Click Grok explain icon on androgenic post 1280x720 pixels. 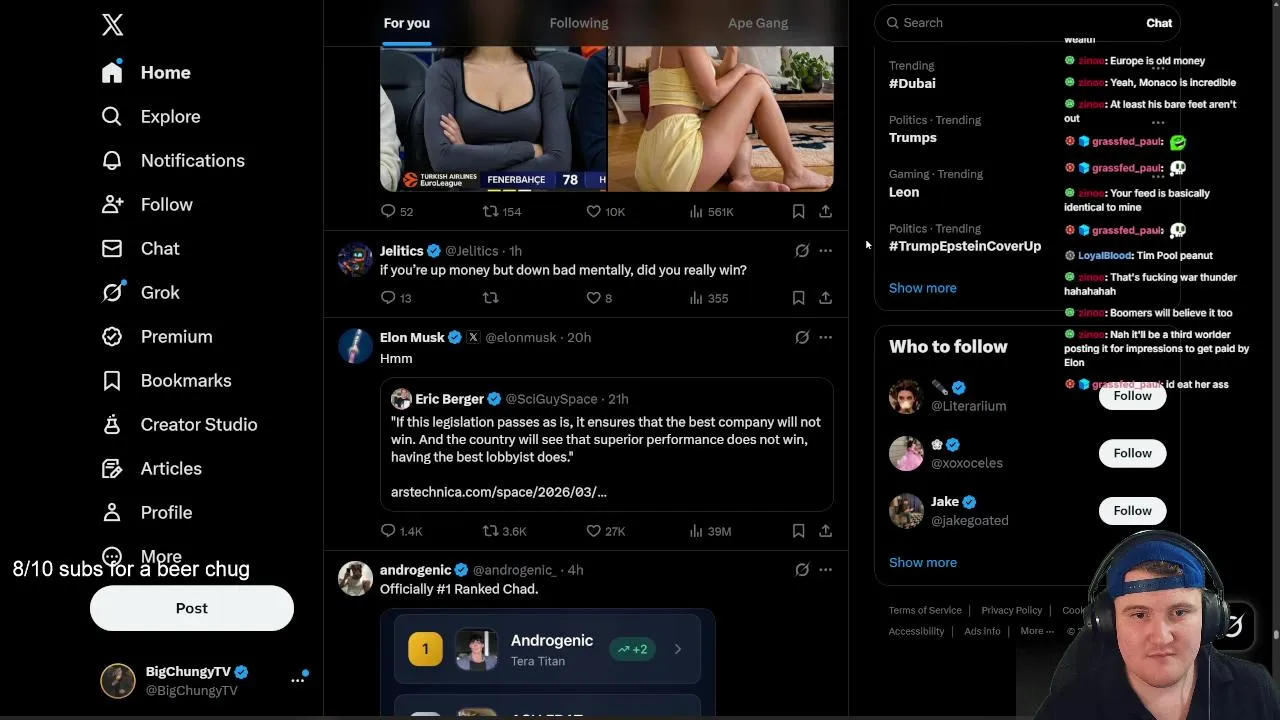point(802,570)
